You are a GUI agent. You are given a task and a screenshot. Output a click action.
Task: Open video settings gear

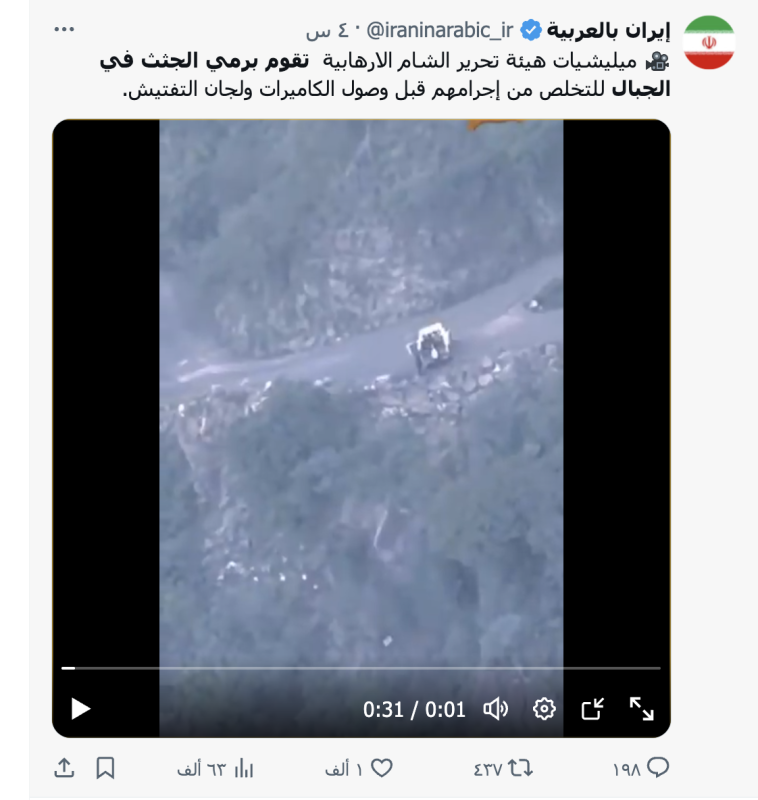pyautogui.click(x=544, y=709)
